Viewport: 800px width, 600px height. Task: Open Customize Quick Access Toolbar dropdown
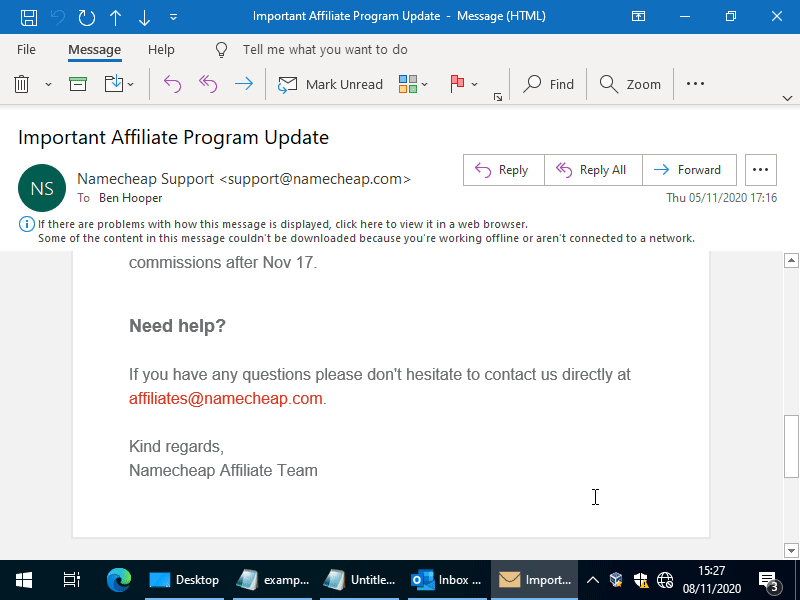click(173, 17)
